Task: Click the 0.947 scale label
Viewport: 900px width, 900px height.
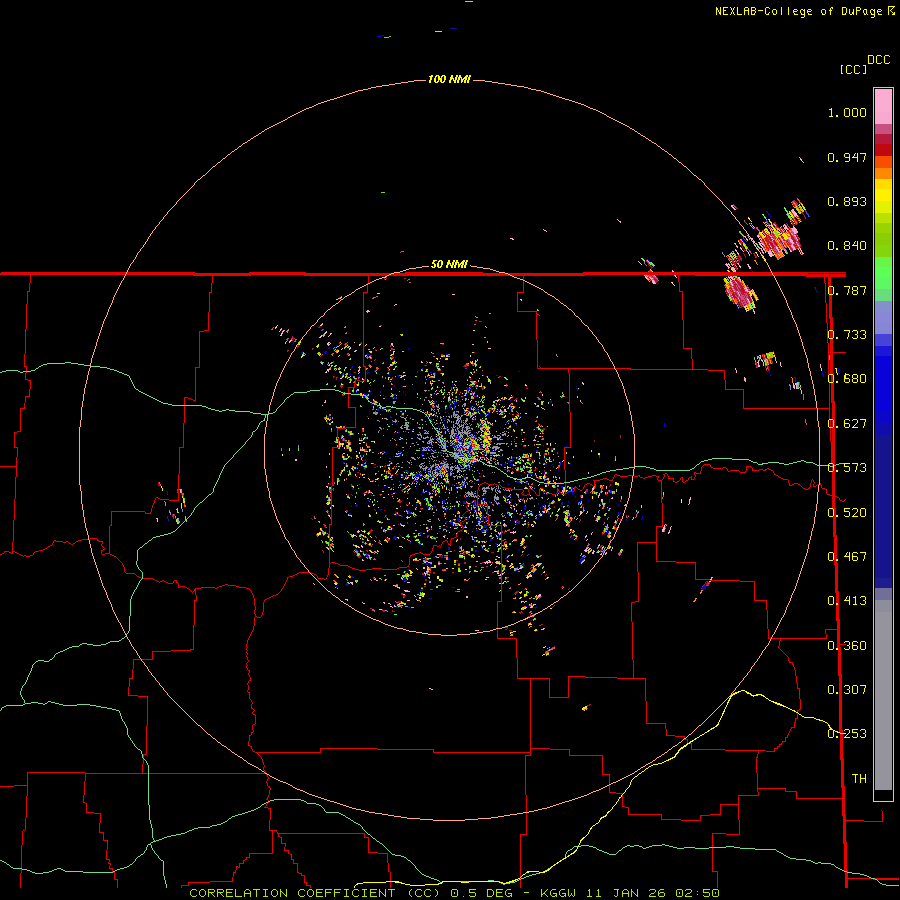Action: (x=847, y=157)
